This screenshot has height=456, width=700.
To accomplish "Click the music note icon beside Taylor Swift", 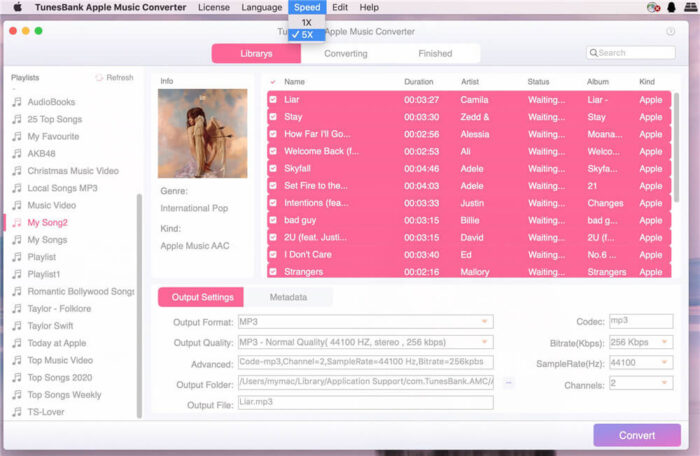I will click(16, 326).
